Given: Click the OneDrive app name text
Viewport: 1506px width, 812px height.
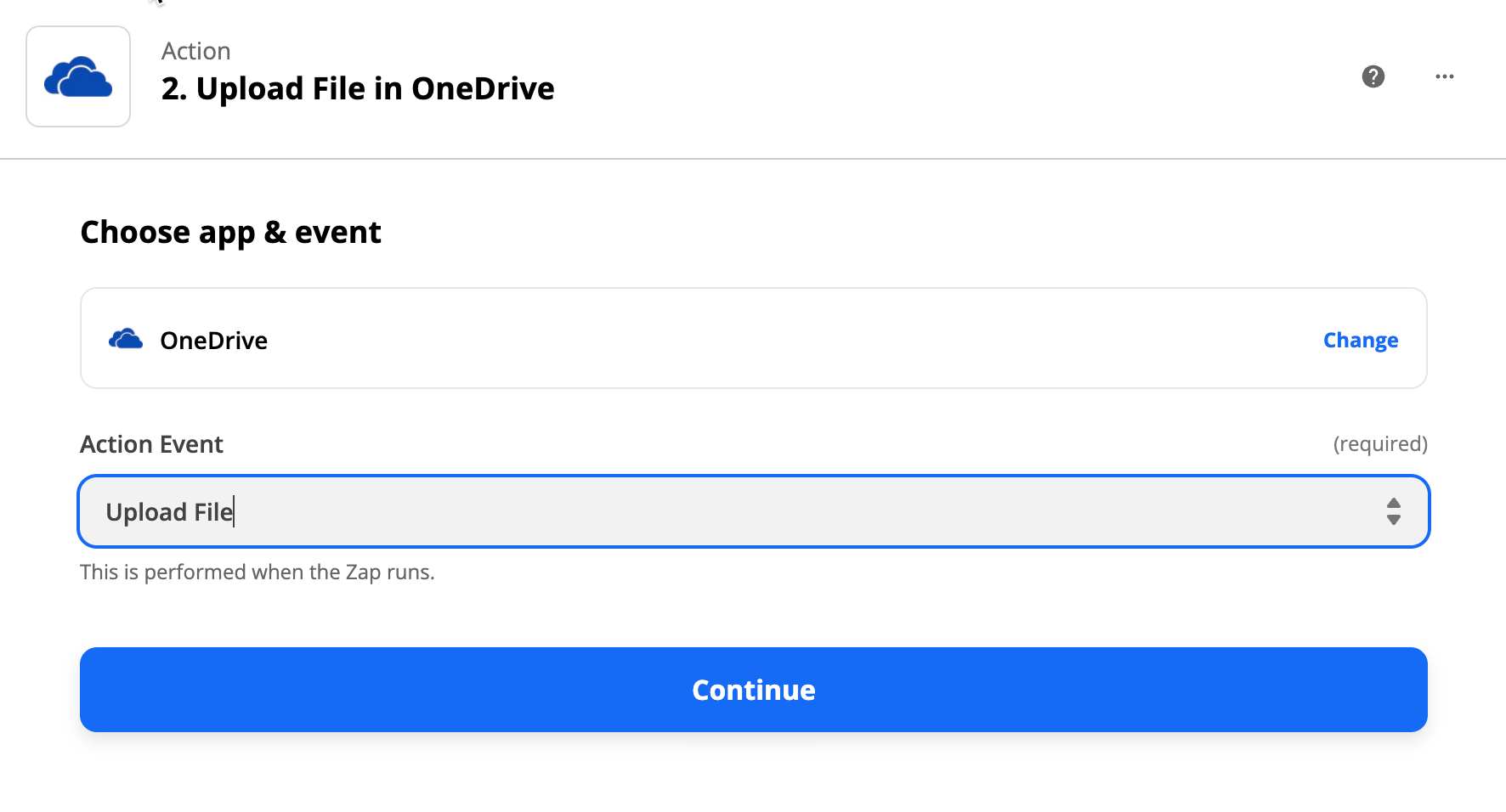Looking at the screenshot, I should point(214,341).
